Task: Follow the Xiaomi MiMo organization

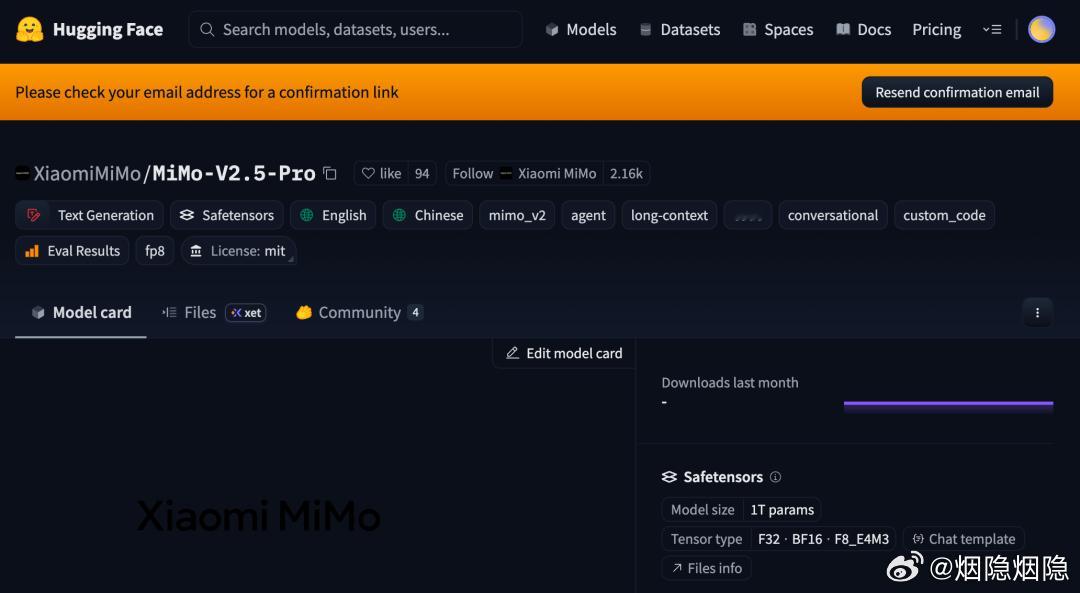Action: (x=524, y=174)
